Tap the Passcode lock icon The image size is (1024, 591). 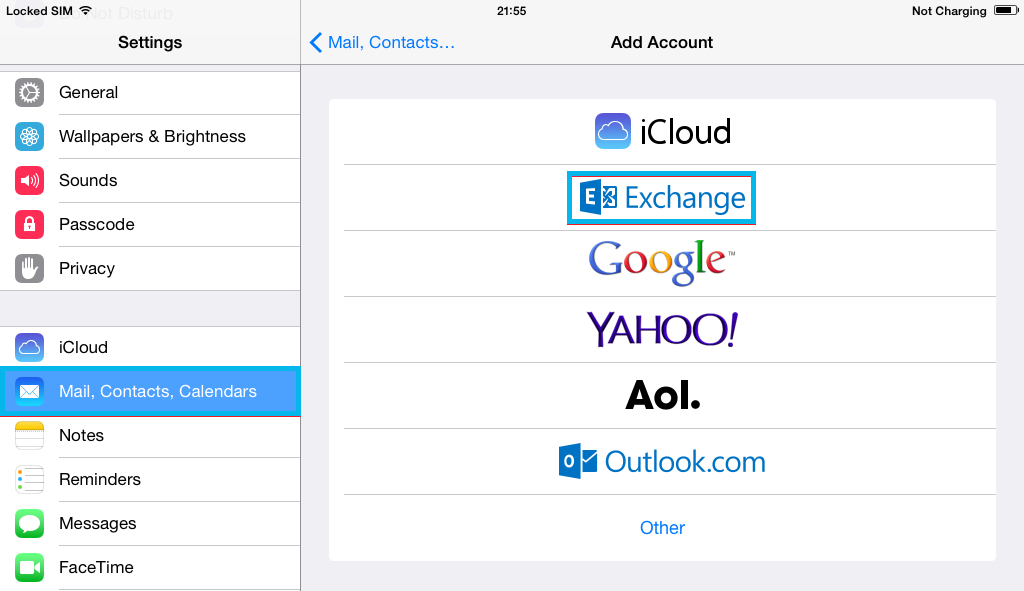(29, 225)
